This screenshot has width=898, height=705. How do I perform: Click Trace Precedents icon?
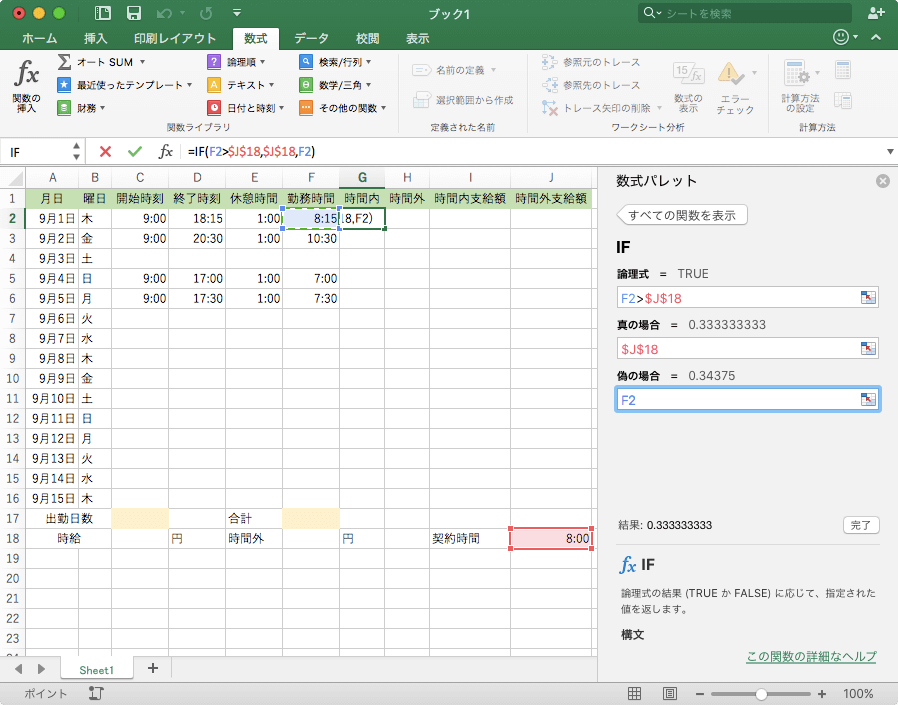[549, 62]
